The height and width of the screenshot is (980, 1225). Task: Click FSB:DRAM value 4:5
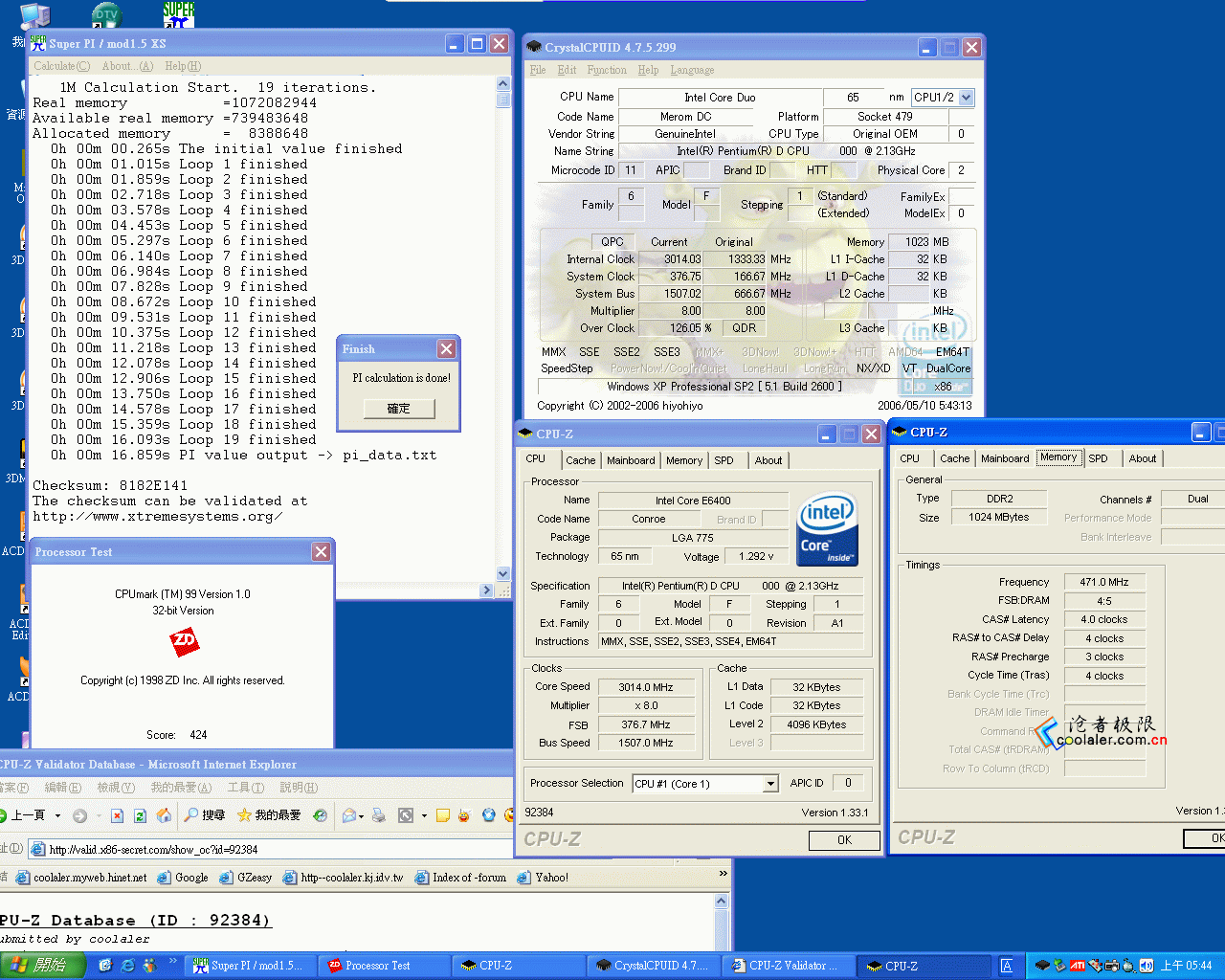click(1104, 601)
